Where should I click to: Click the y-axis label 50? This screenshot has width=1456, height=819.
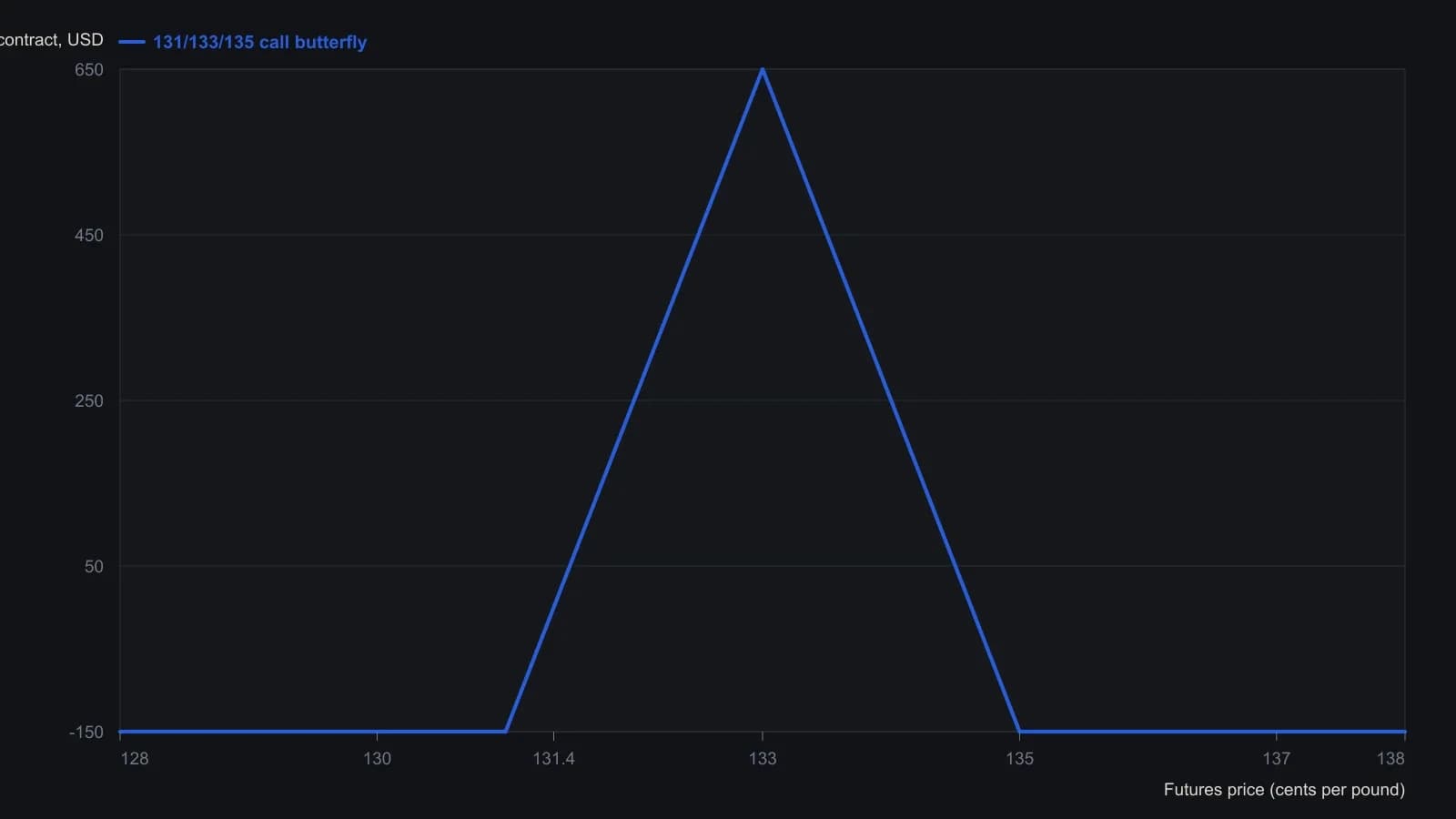[x=94, y=567]
